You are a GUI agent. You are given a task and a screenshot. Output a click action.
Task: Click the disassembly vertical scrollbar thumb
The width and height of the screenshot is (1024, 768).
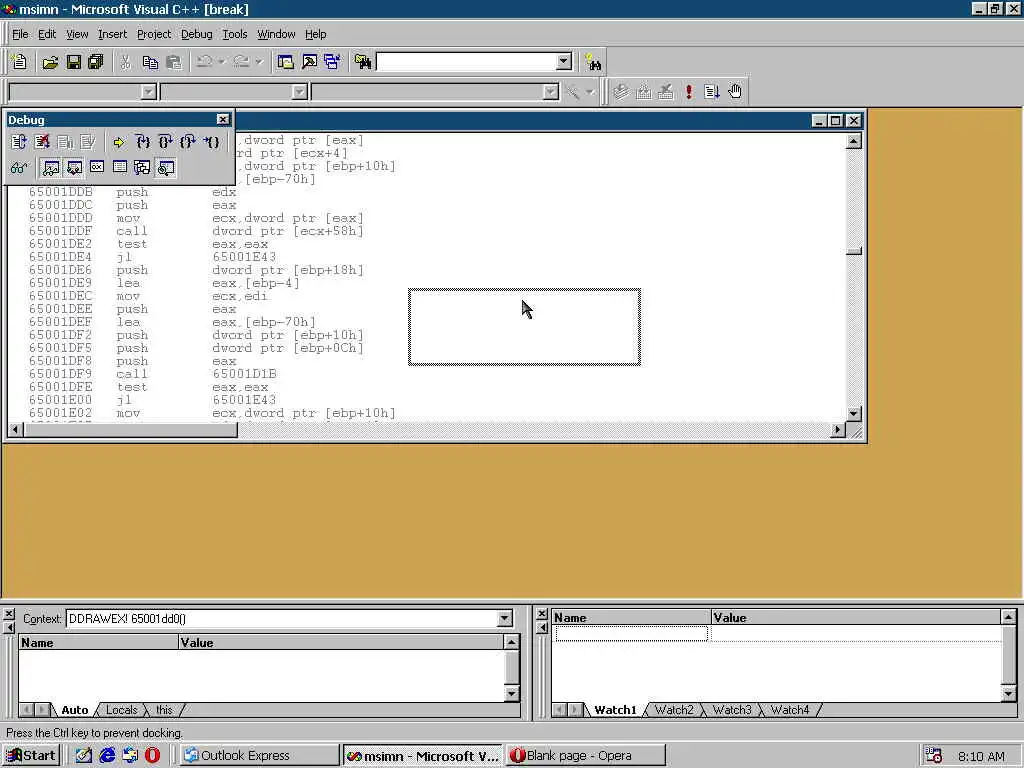click(x=854, y=251)
